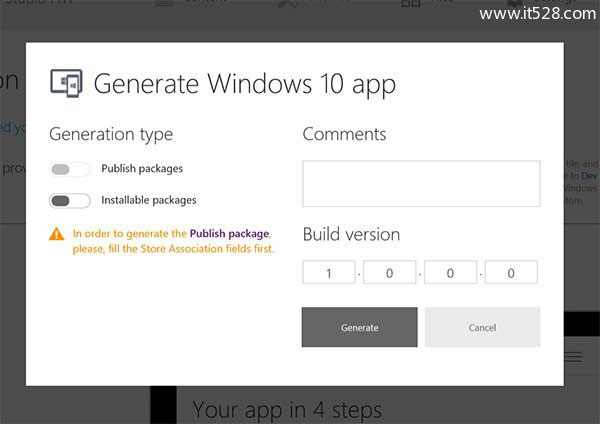Toggle the Publish packages switch
Image resolution: width=600 pixels, height=424 pixels.
point(70,169)
